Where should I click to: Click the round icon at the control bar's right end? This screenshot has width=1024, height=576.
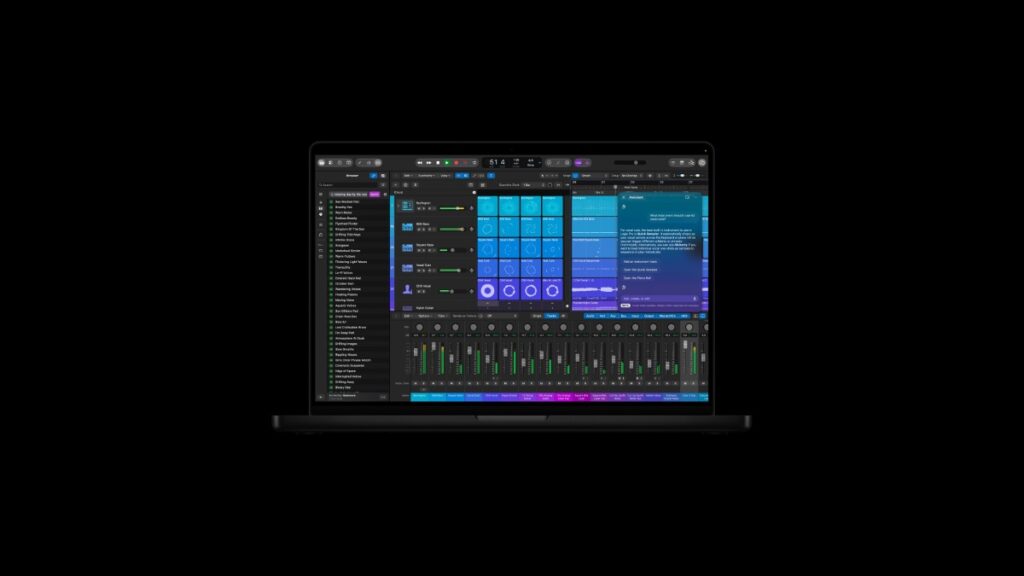click(x=702, y=163)
